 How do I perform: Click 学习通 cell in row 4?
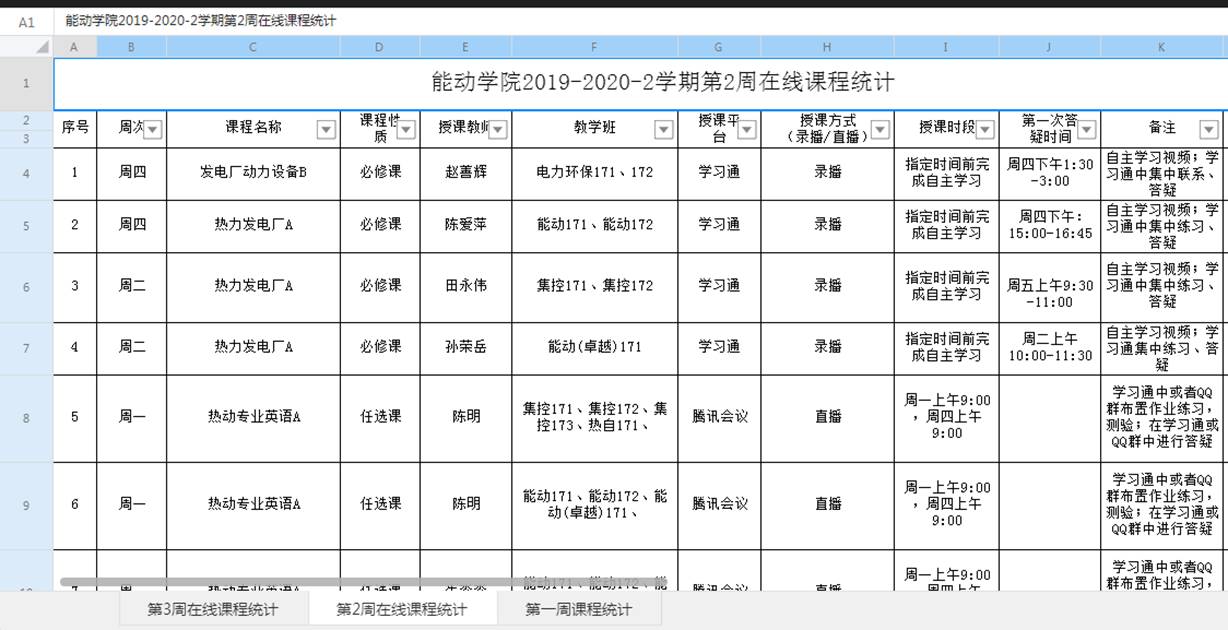click(x=719, y=172)
